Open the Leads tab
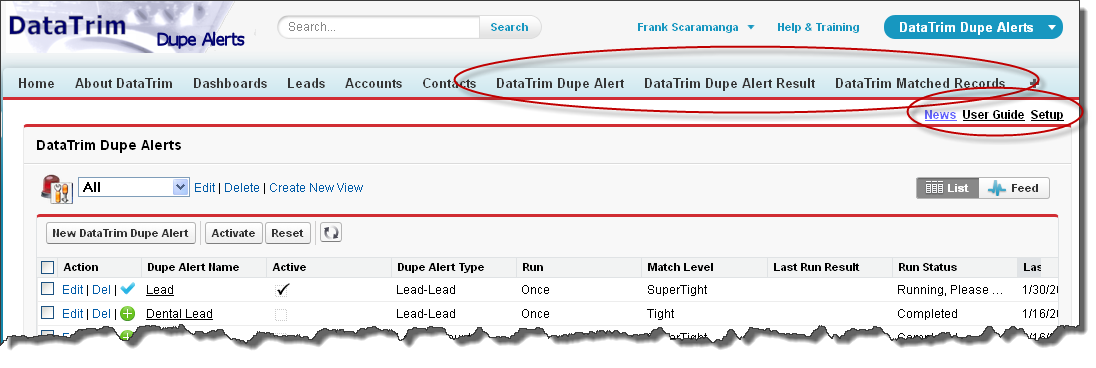The image size is (1096, 368). coord(306,83)
